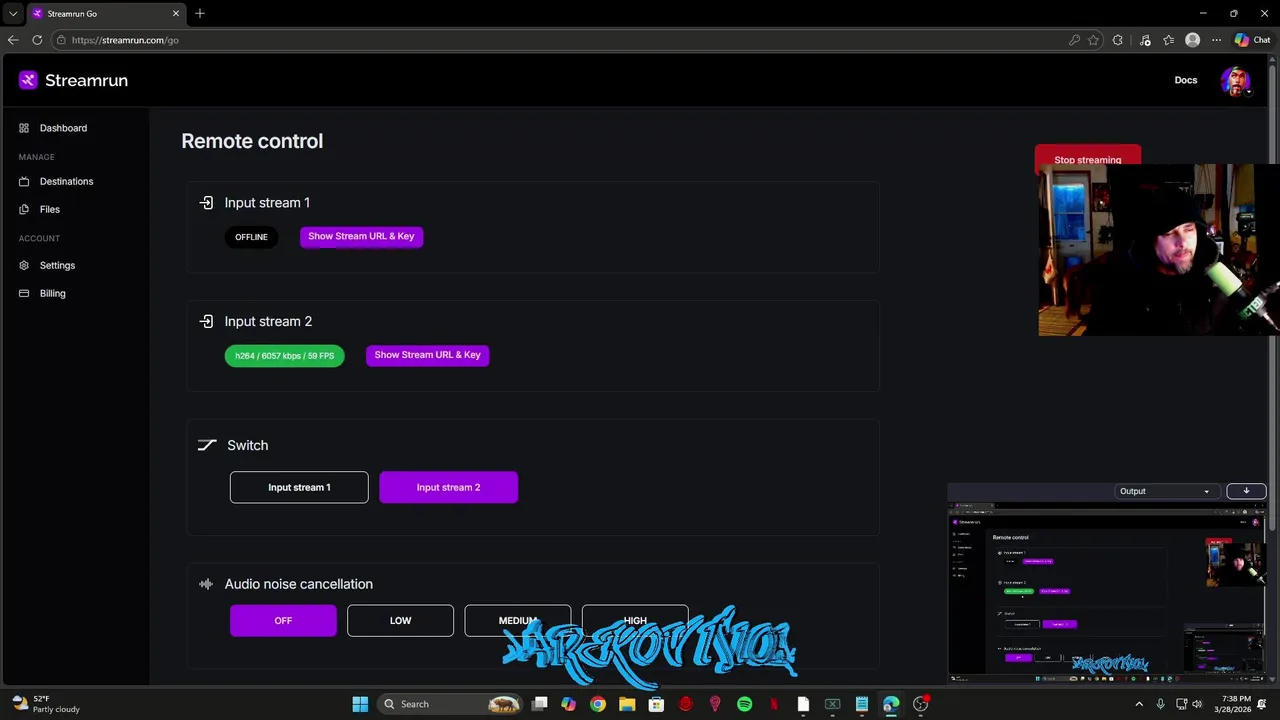The image size is (1280, 720).
Task: Stop streaming with the red button
Action: tap(1087, 158)
